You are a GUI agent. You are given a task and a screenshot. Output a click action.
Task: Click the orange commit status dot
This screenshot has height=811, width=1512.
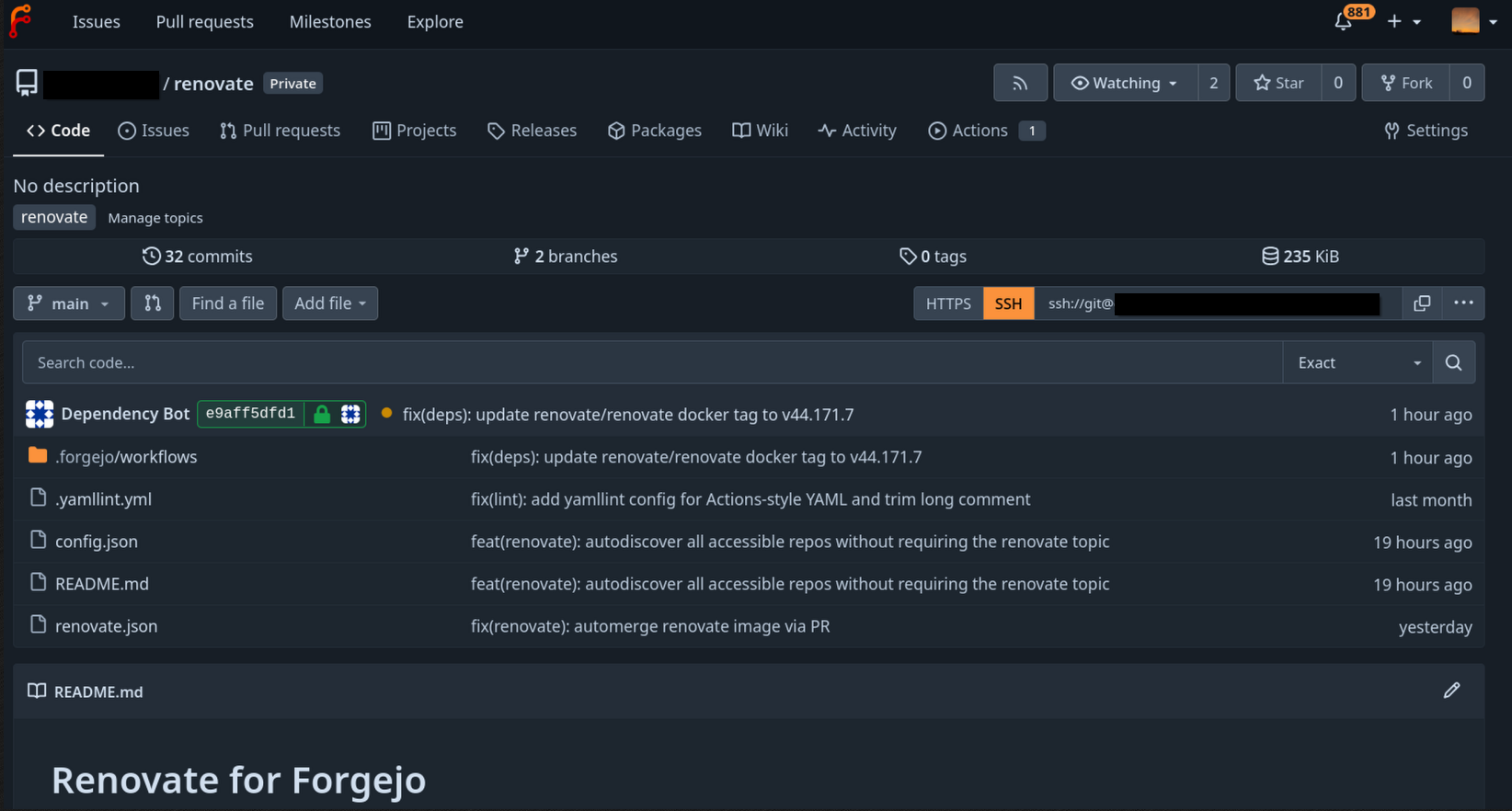point(386,414)
